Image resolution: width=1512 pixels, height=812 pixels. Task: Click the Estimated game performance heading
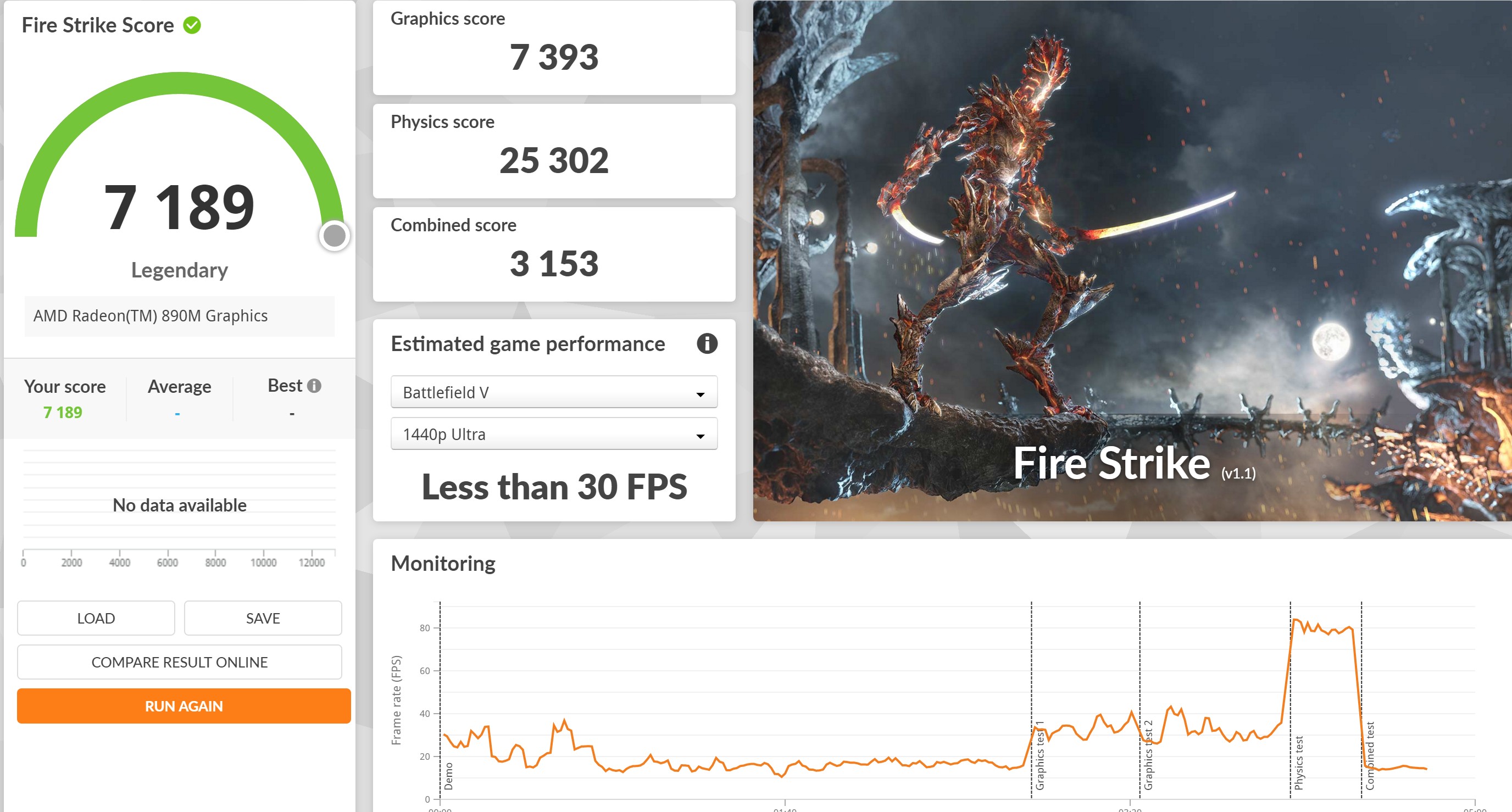click(527, 344)
